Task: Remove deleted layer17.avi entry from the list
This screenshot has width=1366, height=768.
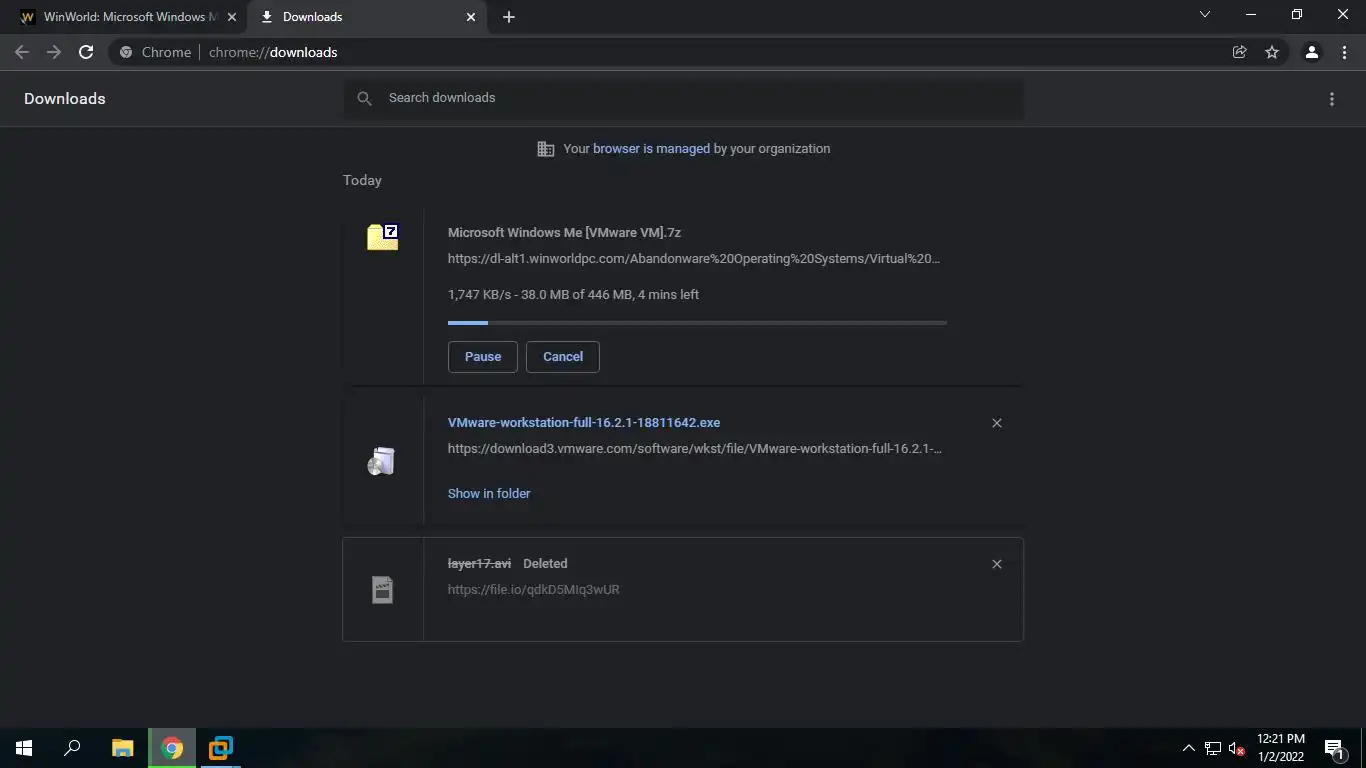Action: [997, 564]
